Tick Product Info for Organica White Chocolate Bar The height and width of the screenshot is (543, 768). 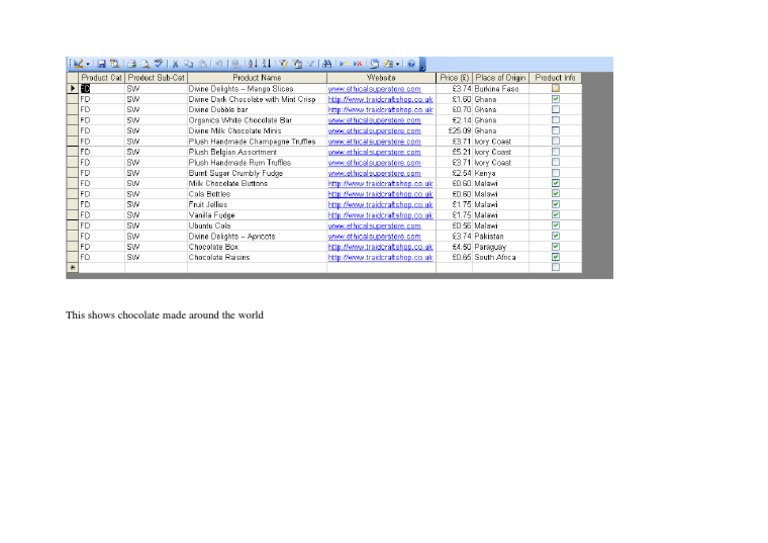[x=555, y=120]
